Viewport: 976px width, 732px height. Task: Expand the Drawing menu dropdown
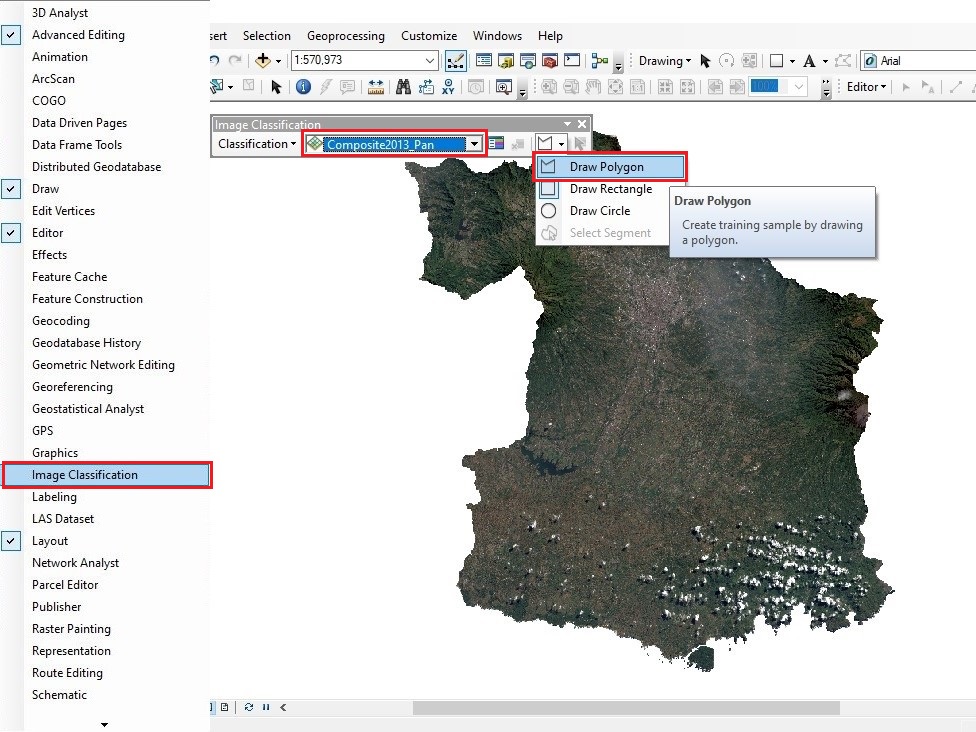pos(665,60)
